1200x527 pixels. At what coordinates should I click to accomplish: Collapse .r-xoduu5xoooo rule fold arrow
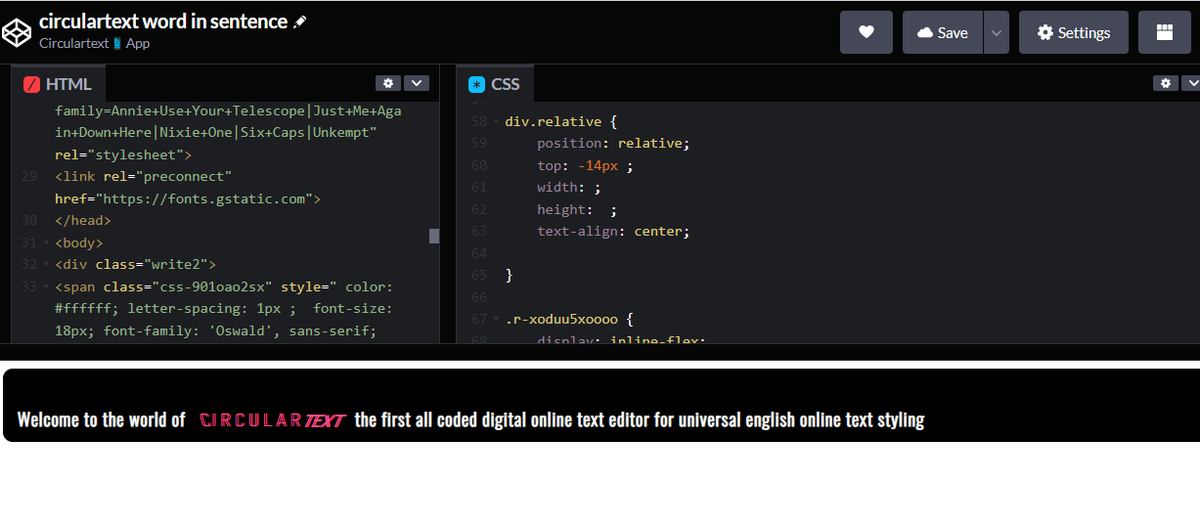tap(495, 320)
